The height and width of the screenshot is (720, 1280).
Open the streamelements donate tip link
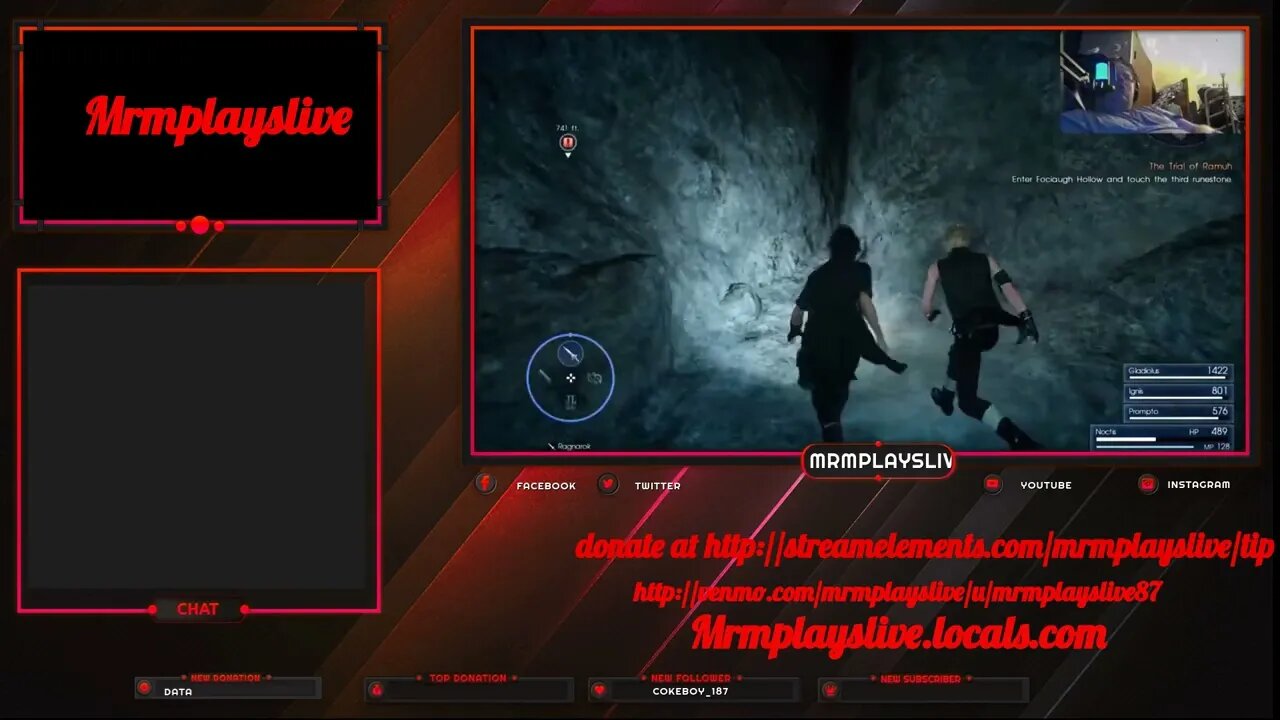925,547
